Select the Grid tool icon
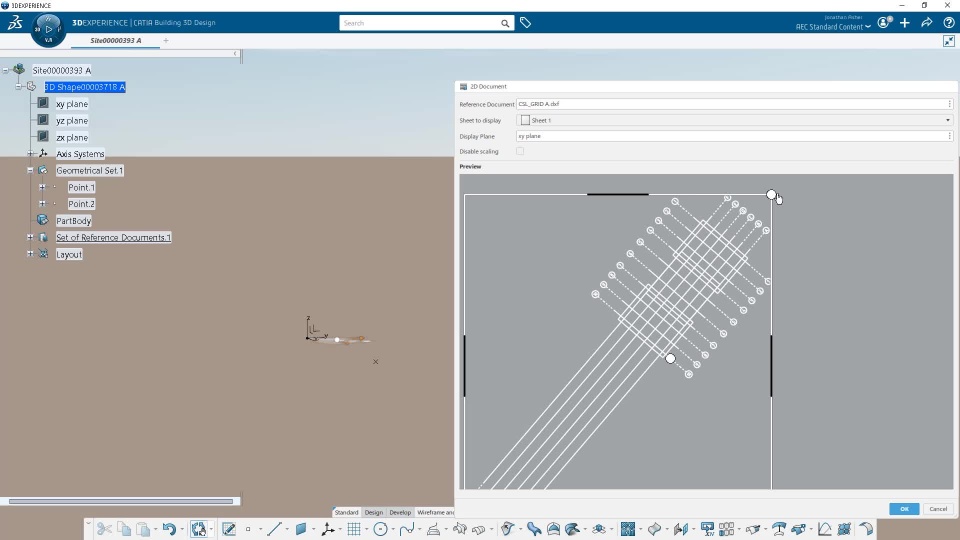Viewport: 960px width, 540px height. (x=354, y=529)
